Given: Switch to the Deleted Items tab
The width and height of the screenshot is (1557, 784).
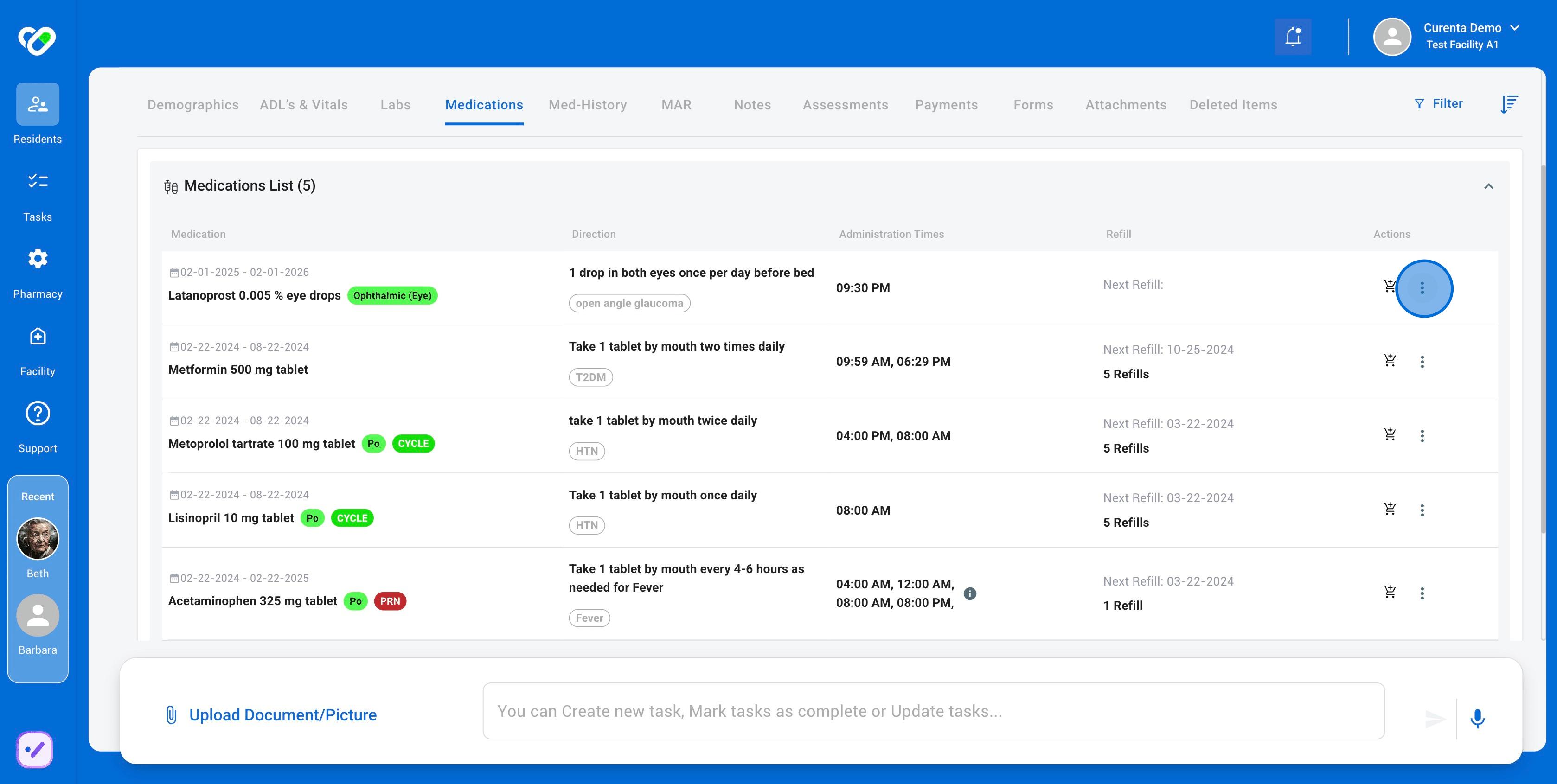Looking at the screenshot, I should 1233,105.
